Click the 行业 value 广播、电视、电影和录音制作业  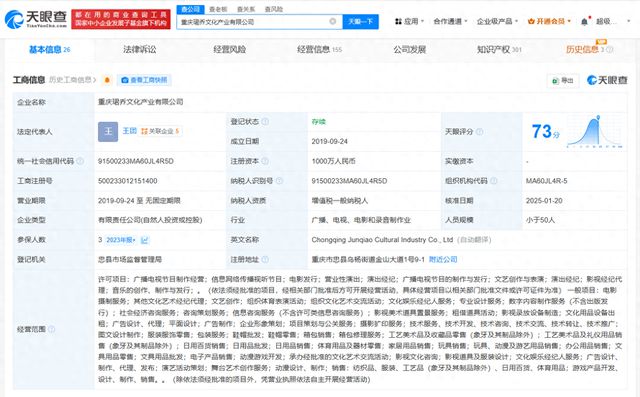coord(361,220)
